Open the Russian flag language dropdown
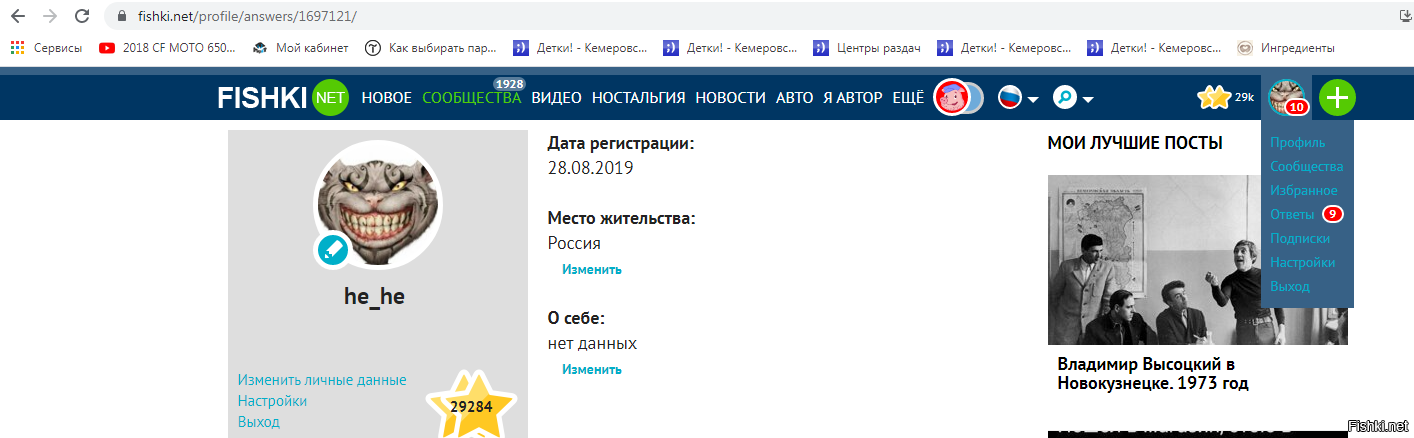The width and height of the screenshot is (1414, 438). pos(1019,98)
